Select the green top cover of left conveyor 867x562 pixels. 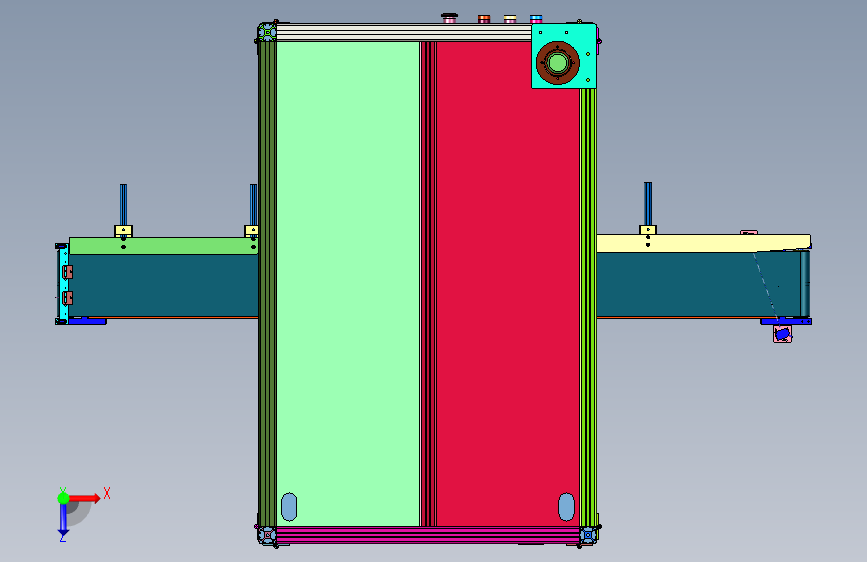click(163, 246)
